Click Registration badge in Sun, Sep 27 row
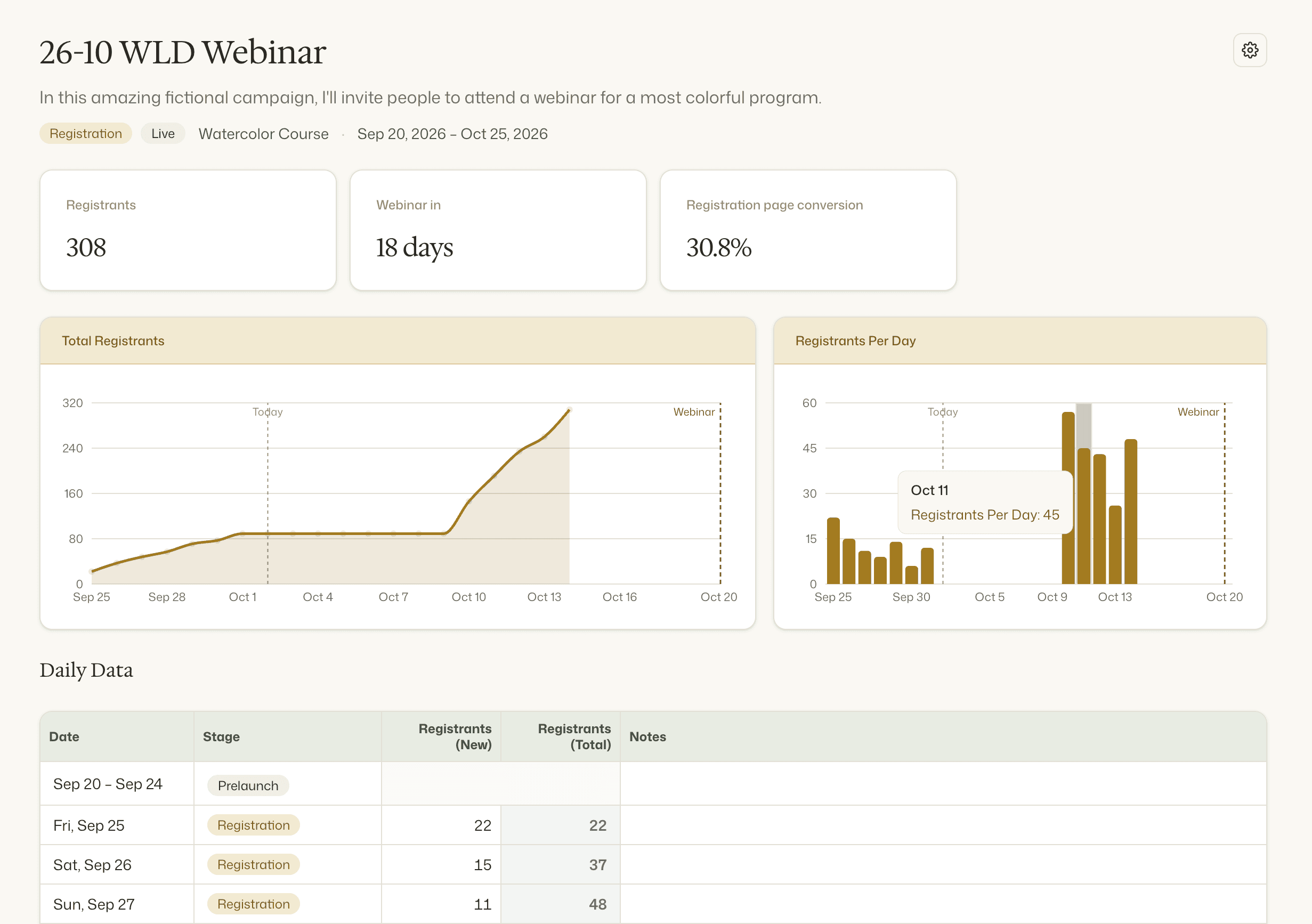 pos(253,904)
